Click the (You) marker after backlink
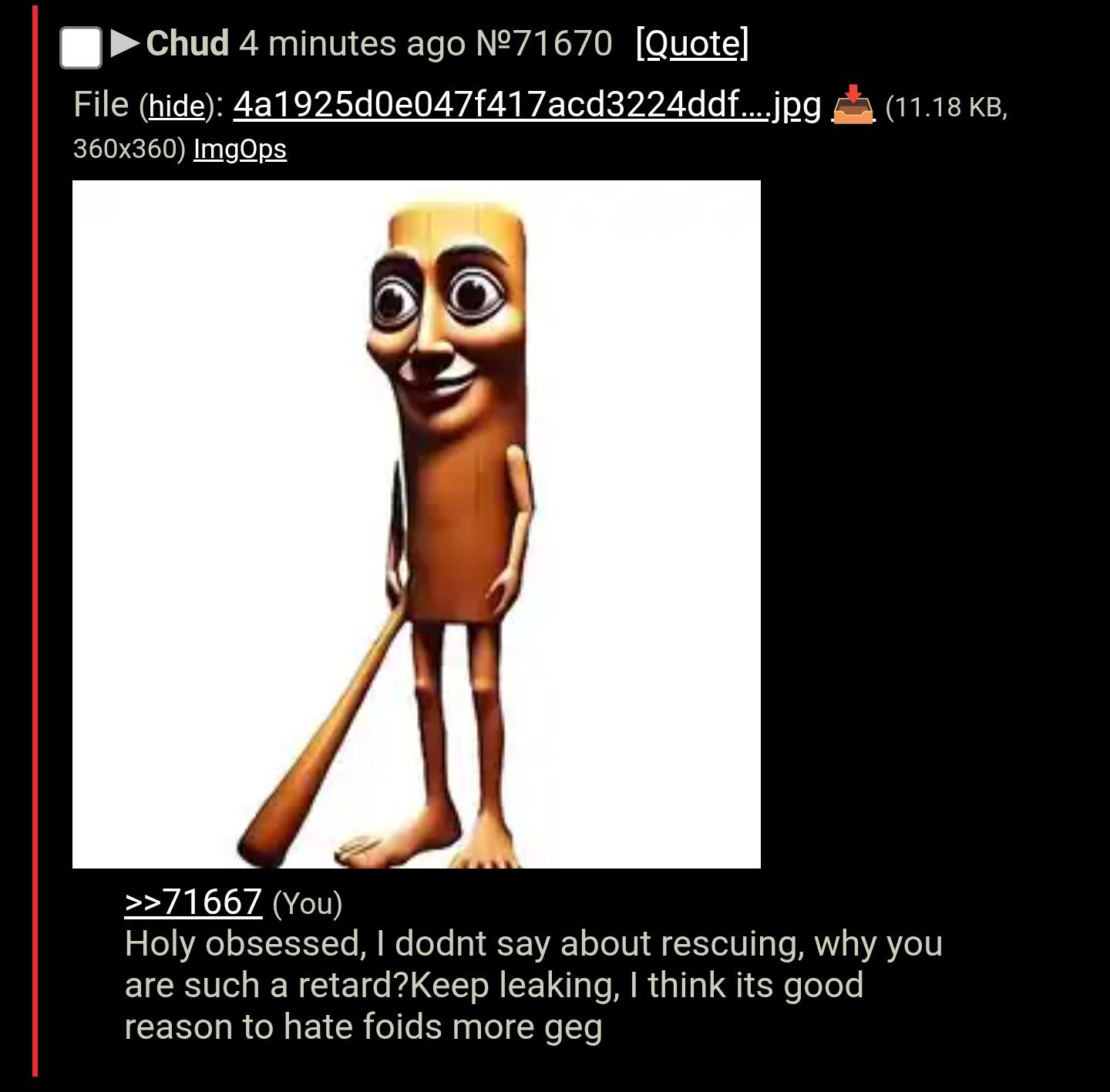The height and width of the screenshot is (1092, 1110). pos(308,903)
